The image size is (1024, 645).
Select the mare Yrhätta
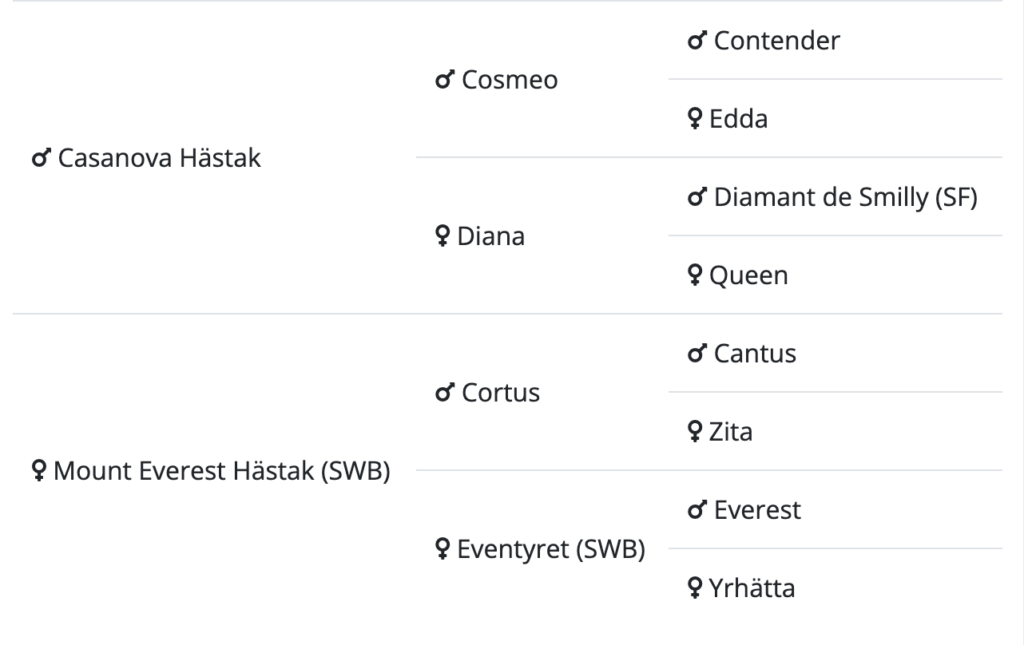(752, 588)
